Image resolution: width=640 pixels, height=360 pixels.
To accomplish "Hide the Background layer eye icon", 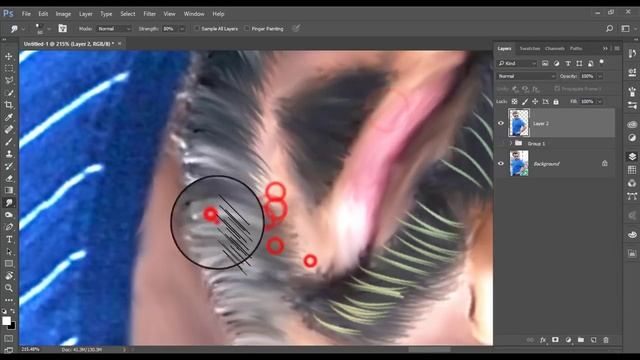I will coord(501,163).
